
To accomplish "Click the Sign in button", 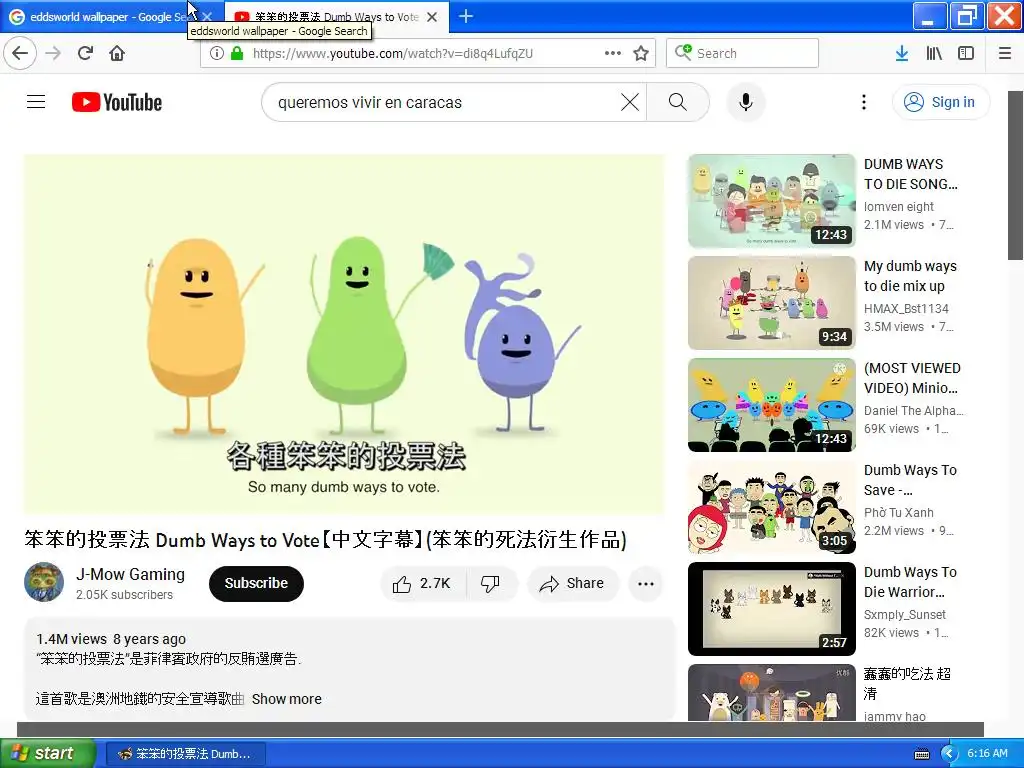I will pos(940,102).
